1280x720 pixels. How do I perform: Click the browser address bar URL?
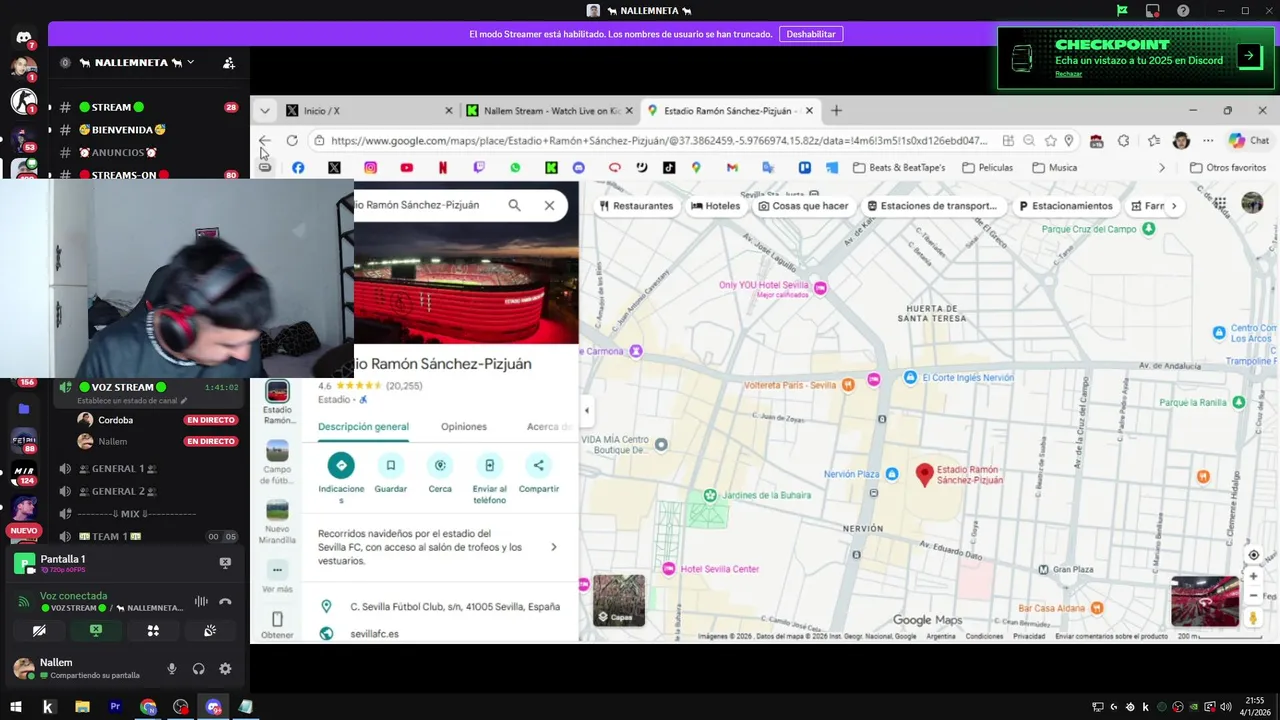click(x=659, y=141)
